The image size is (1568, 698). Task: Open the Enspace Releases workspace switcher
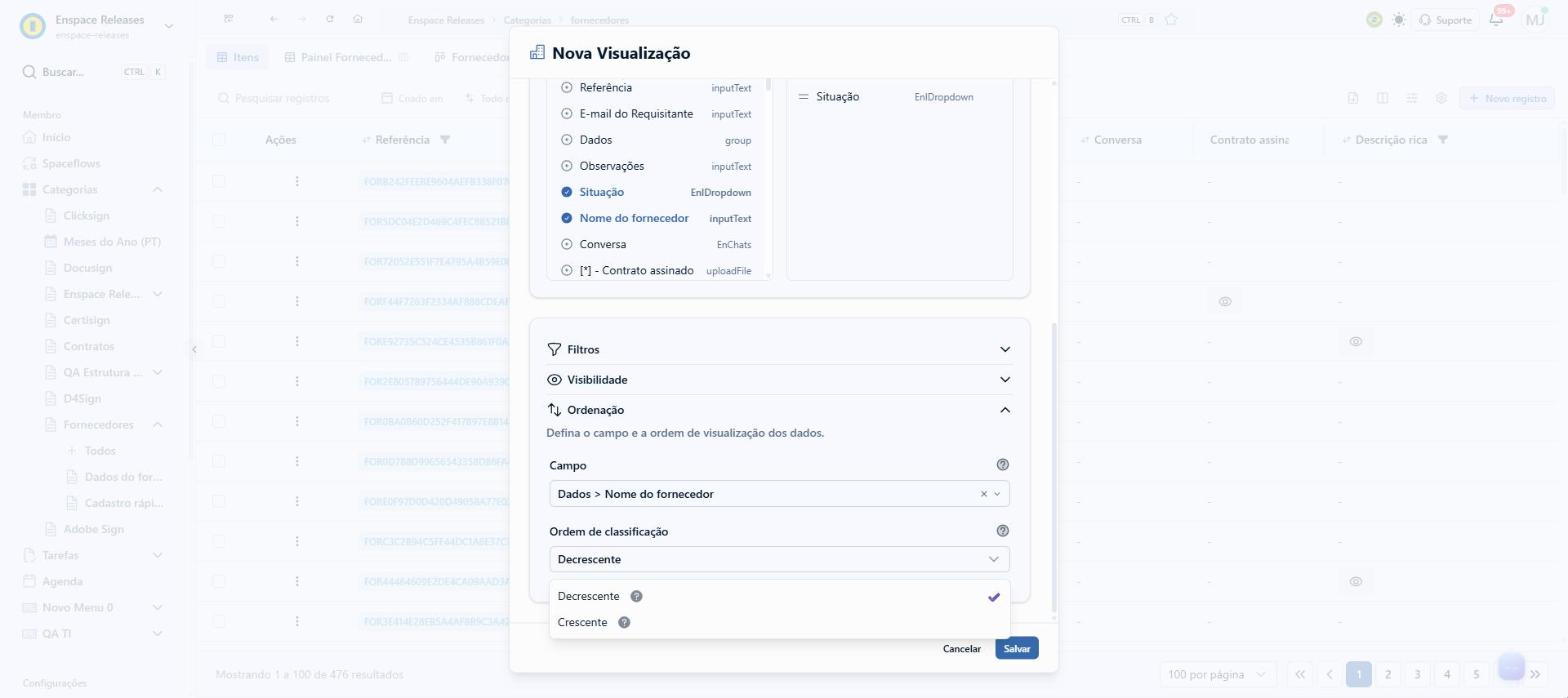tap(97, 26)
